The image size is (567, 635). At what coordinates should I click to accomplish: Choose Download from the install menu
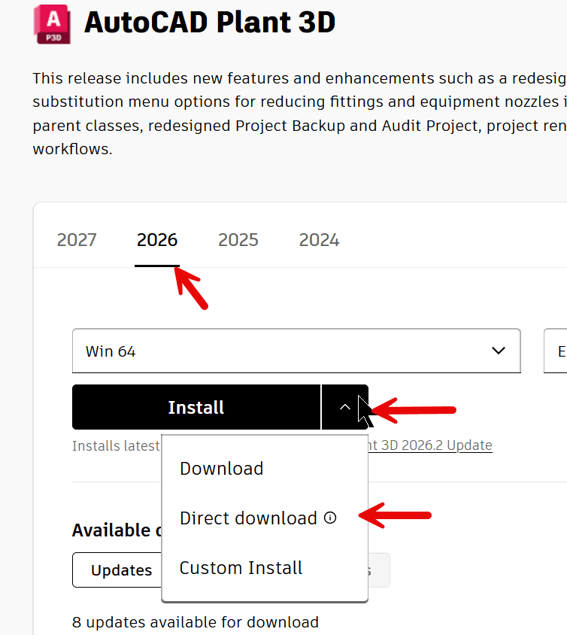[x=222, y=469]
